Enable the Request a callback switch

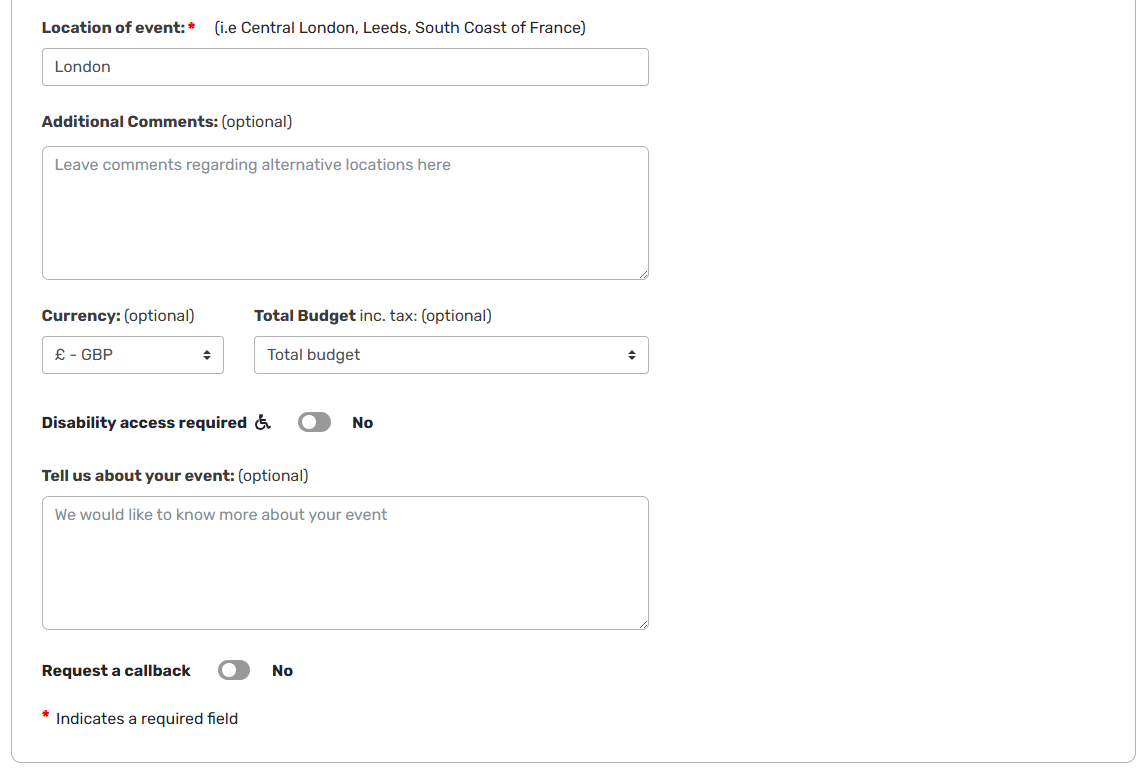coord(234,670)
